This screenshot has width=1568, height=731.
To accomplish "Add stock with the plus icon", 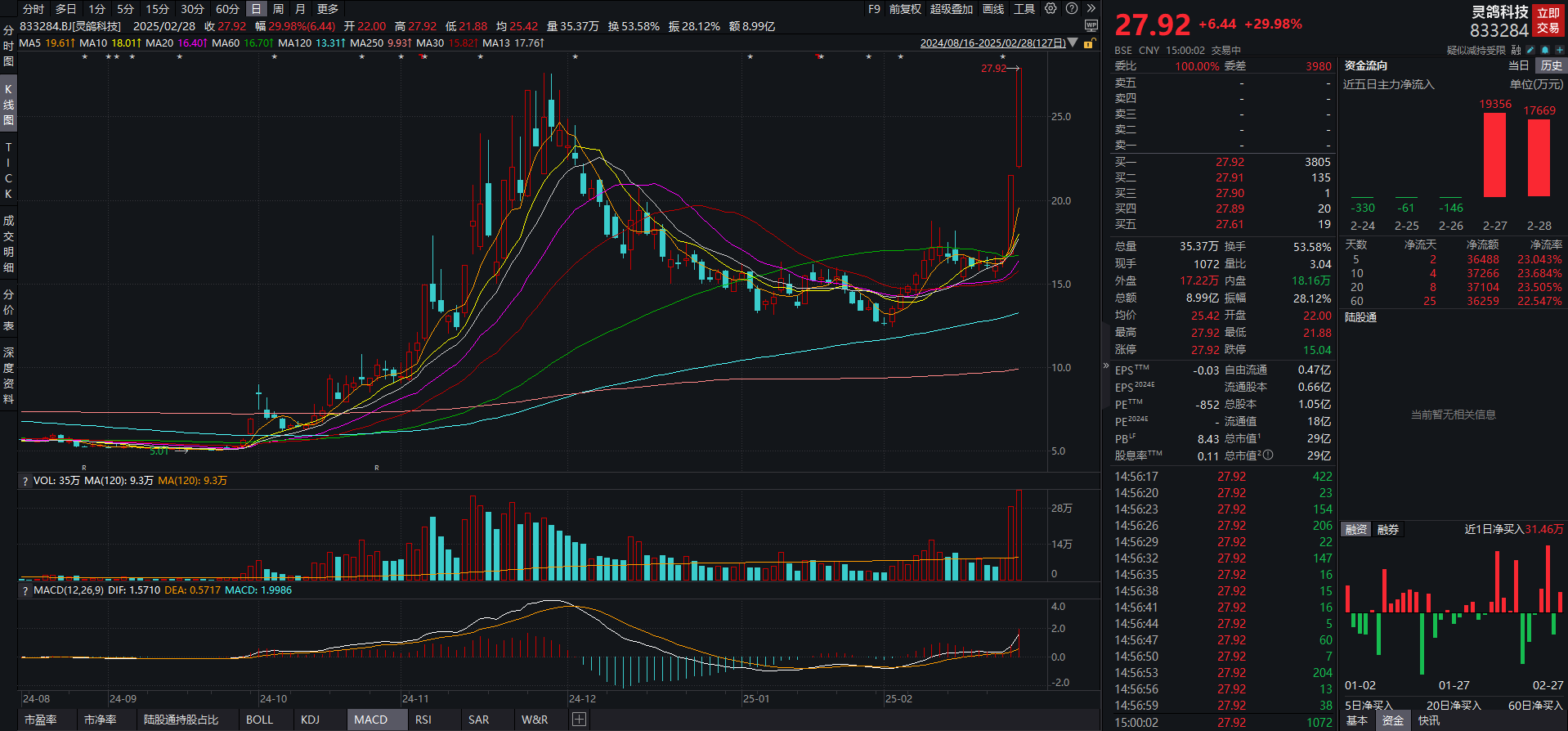I will tap(1559, 51).
